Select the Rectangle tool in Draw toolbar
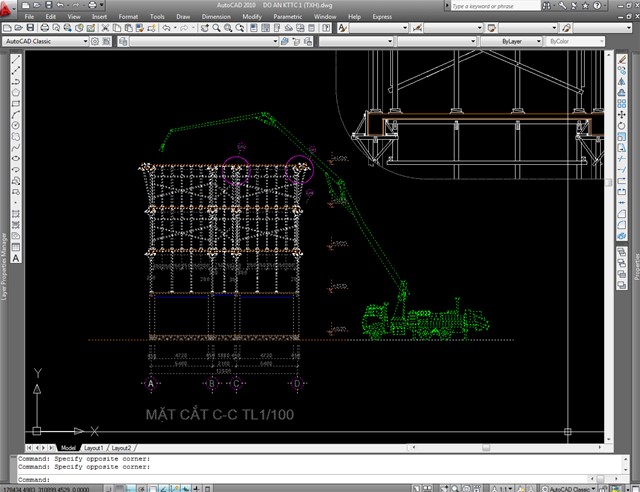 [16, 103]
